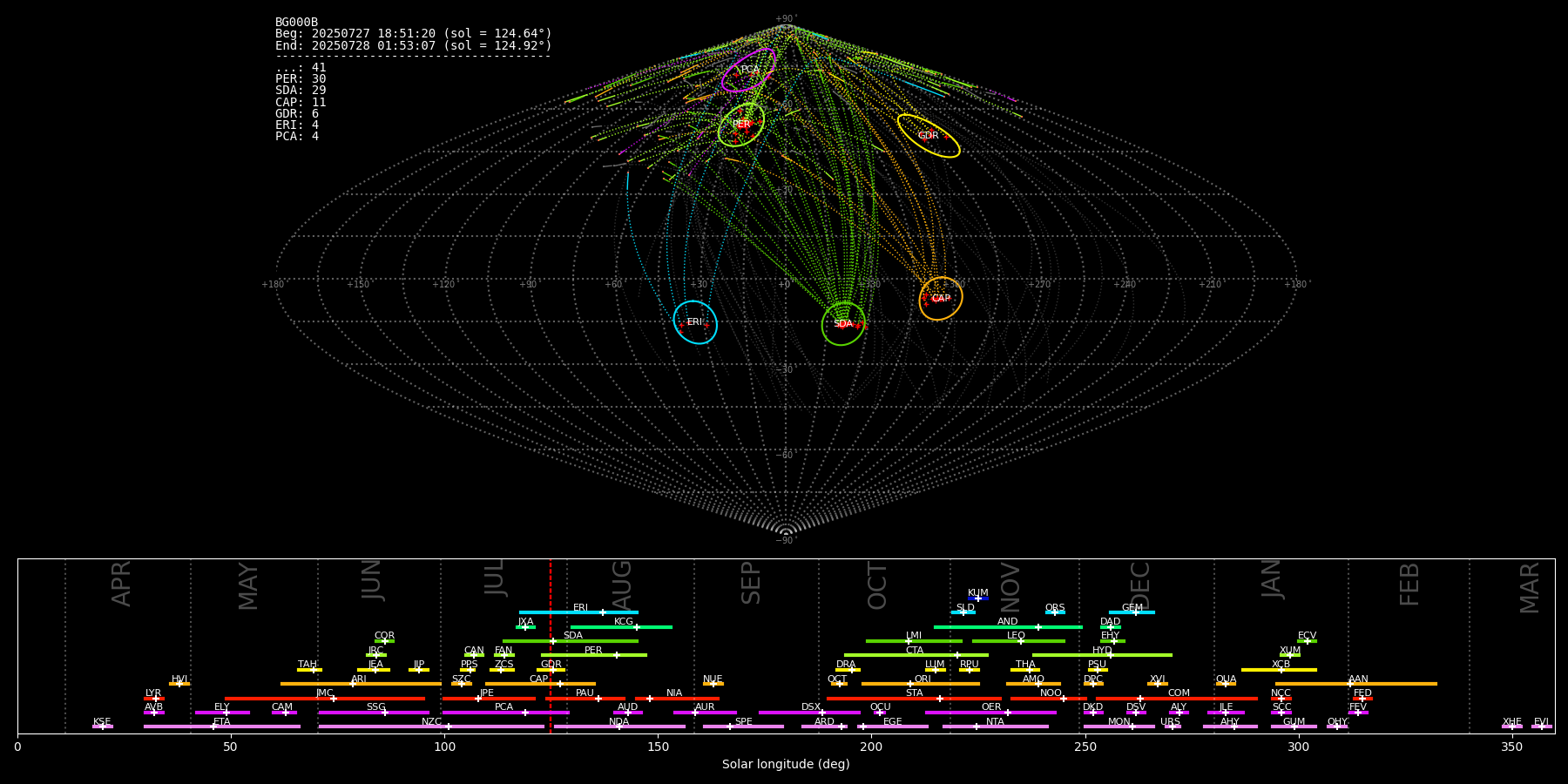This screenshot has height=784, width=1568.
Task: Click the AUG month label in timeline
Action: coord(622,585)
